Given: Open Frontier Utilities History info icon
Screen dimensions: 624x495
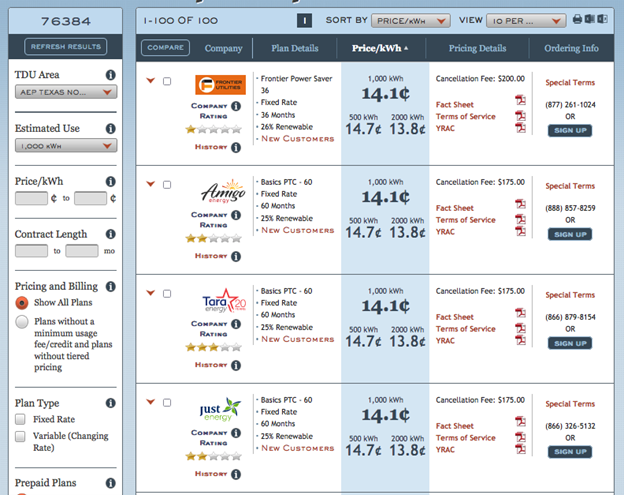Looking at the screenshot, I should point(236,148).
